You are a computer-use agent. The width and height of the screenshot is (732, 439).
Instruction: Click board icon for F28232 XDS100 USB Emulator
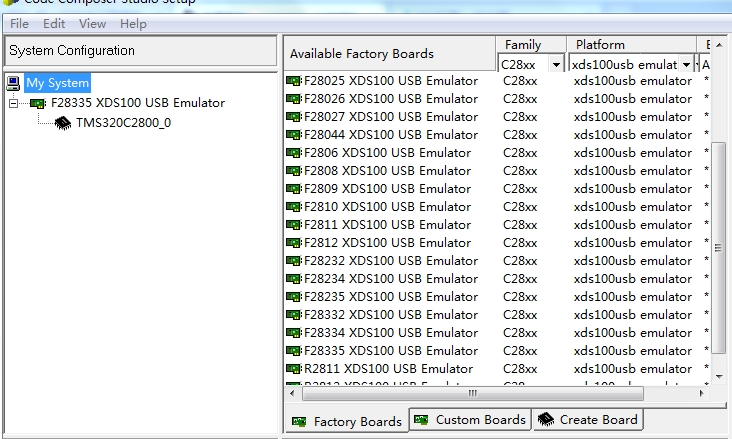[294, 261]
